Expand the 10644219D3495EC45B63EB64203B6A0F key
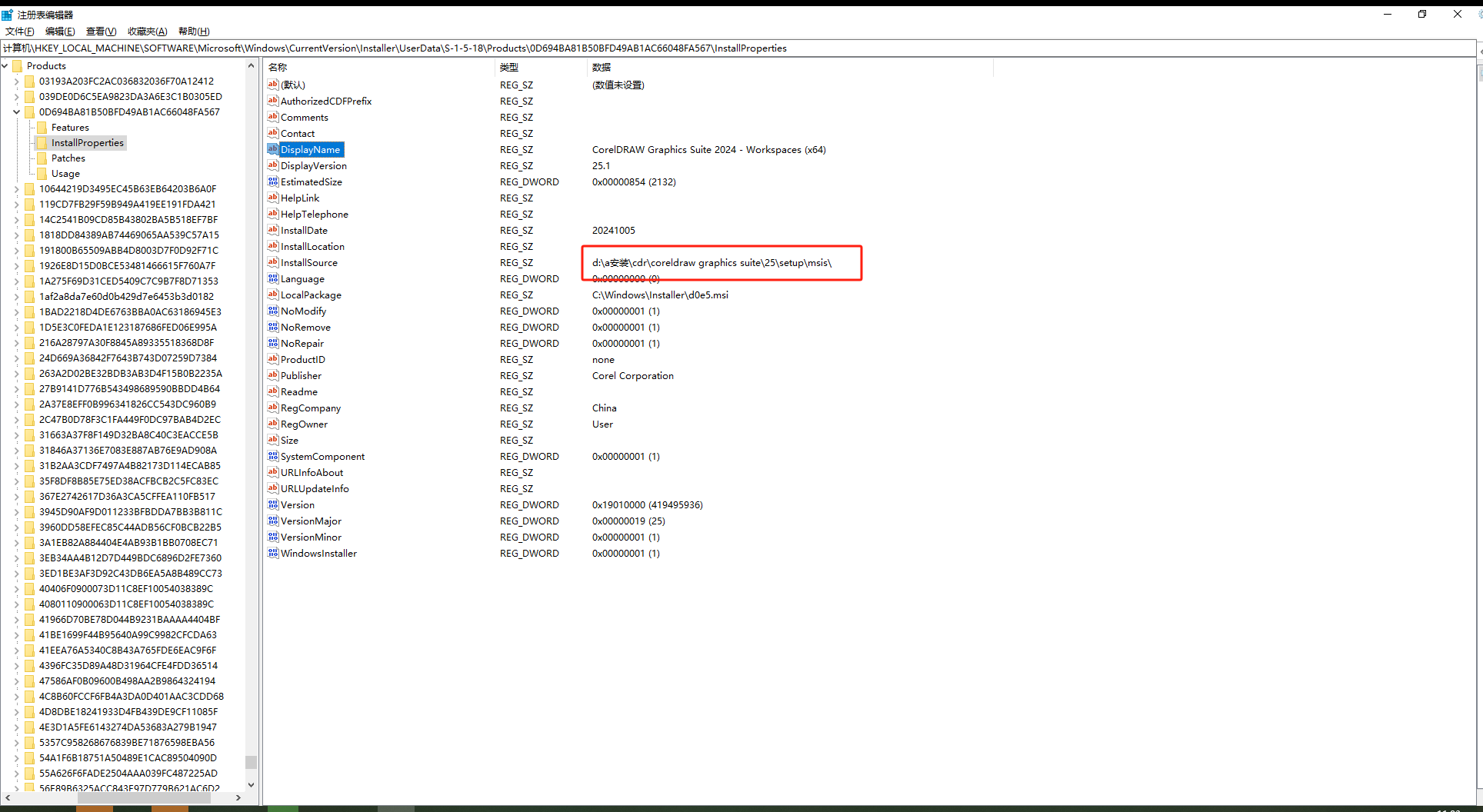Screen dimensions: 1483x812 click(16, 189)
